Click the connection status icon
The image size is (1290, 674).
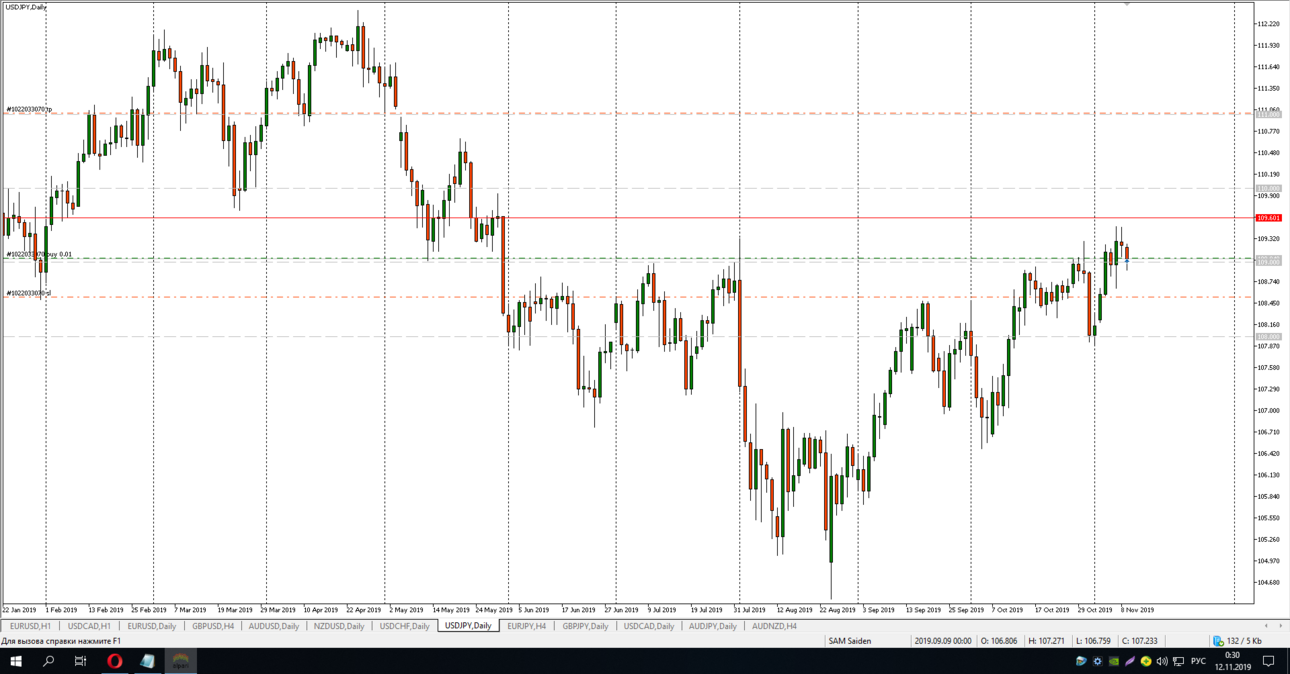coord(1217,641)
